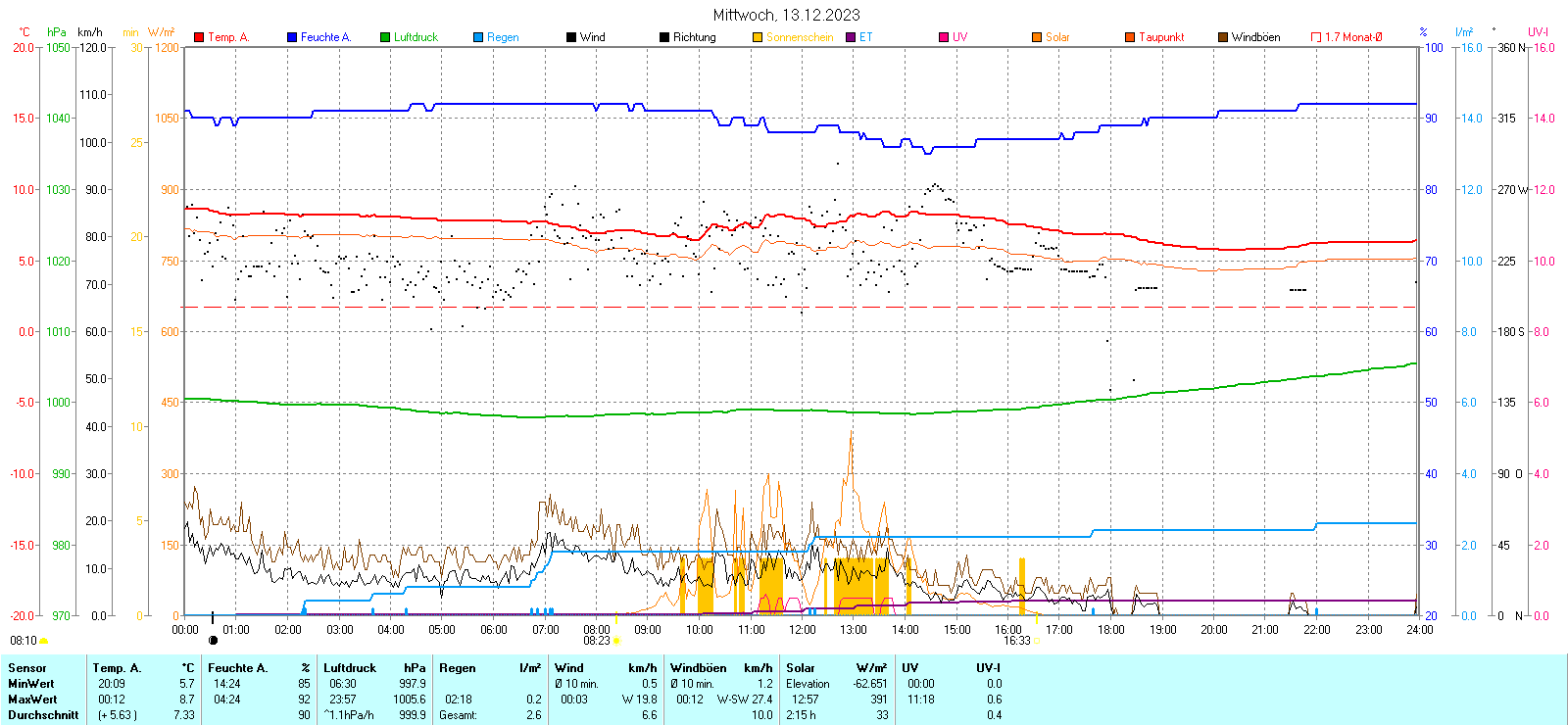Click the black moon phase icon below the time axis

click(x=214, y=641)
